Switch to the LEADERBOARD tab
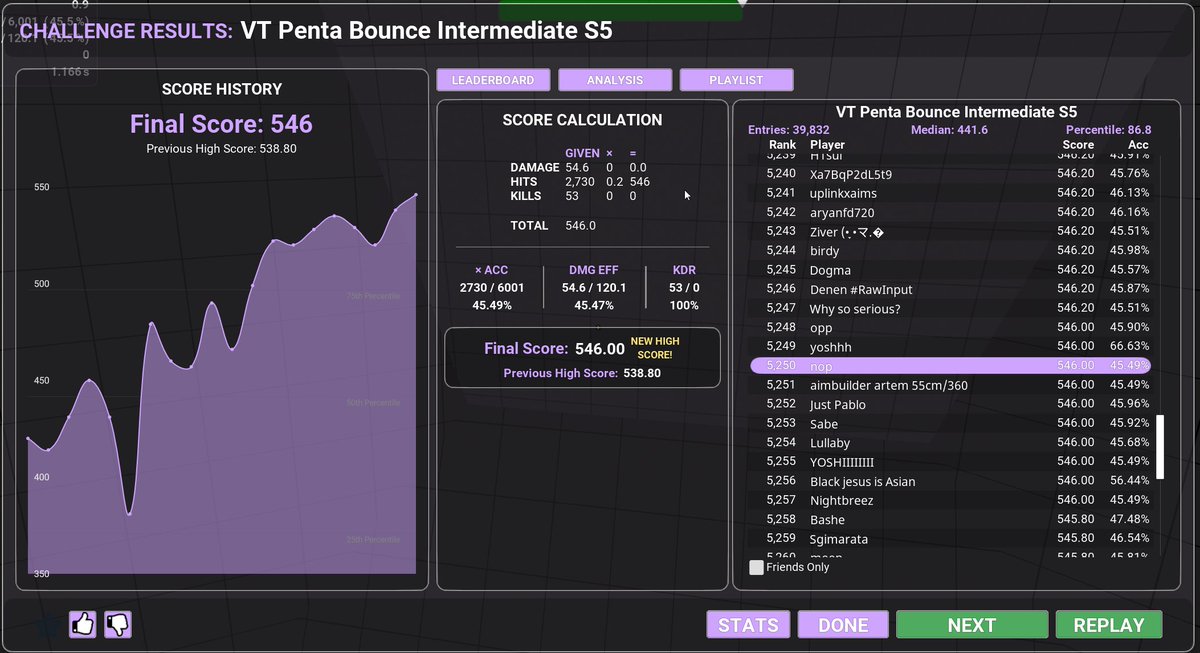 pyautogui.click(x=492, y=80)
